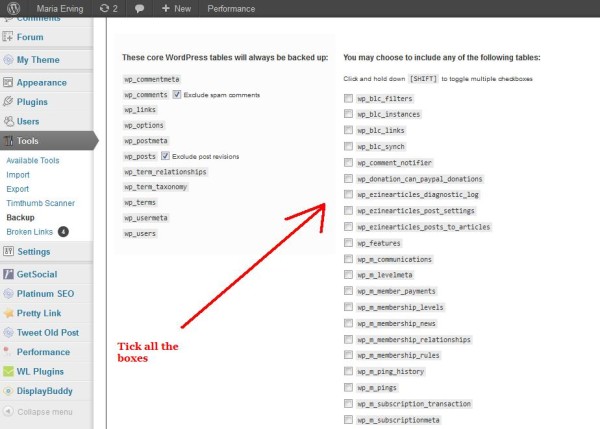Open Performance in the admin bar
The image size is (600, 429).
pos(231,8)
